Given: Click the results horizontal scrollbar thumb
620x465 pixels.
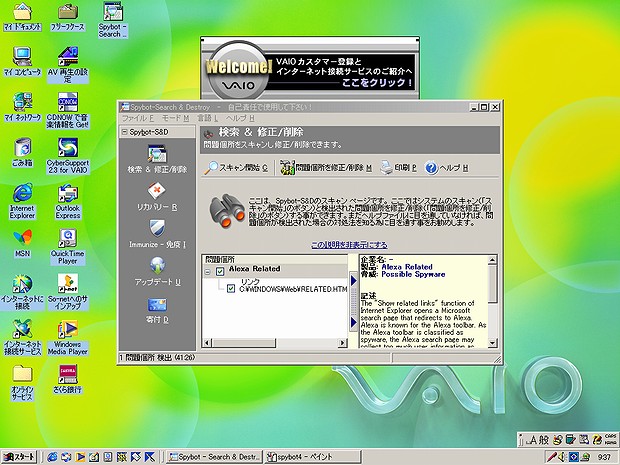Looking at the screenshot, I should click(243, 342).
